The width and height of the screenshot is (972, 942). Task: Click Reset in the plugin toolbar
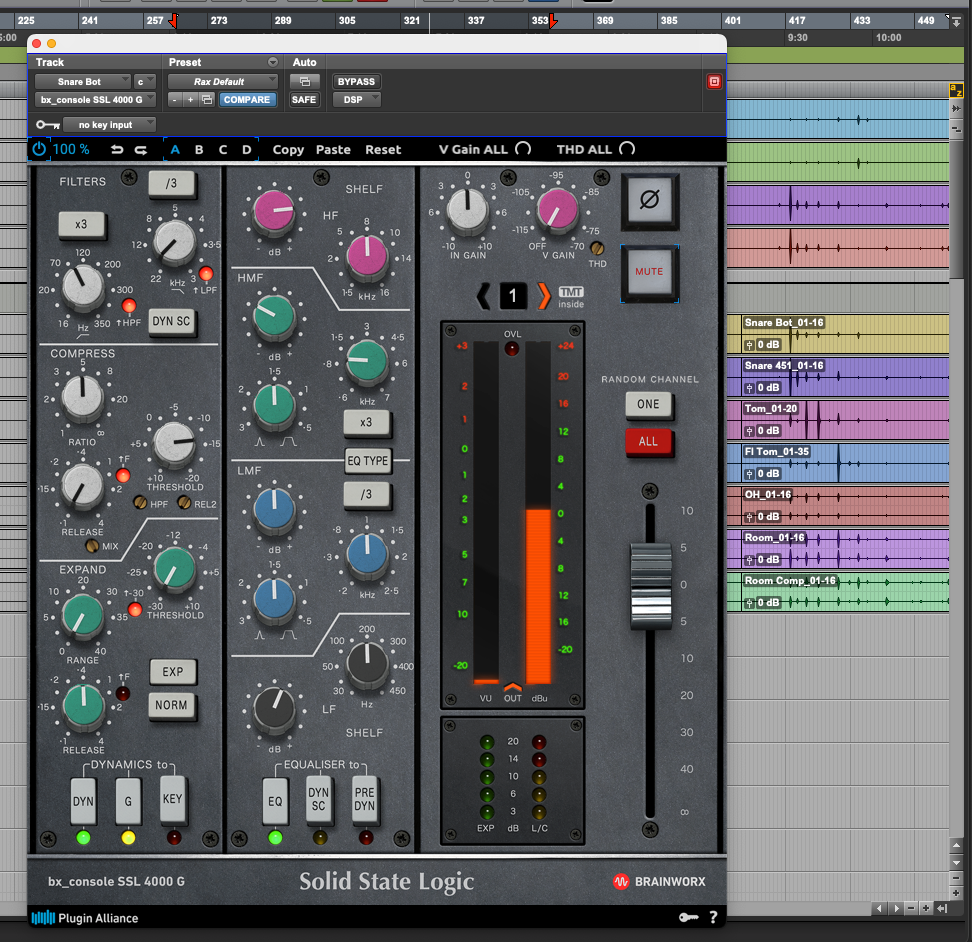click(x=383, y=150)
